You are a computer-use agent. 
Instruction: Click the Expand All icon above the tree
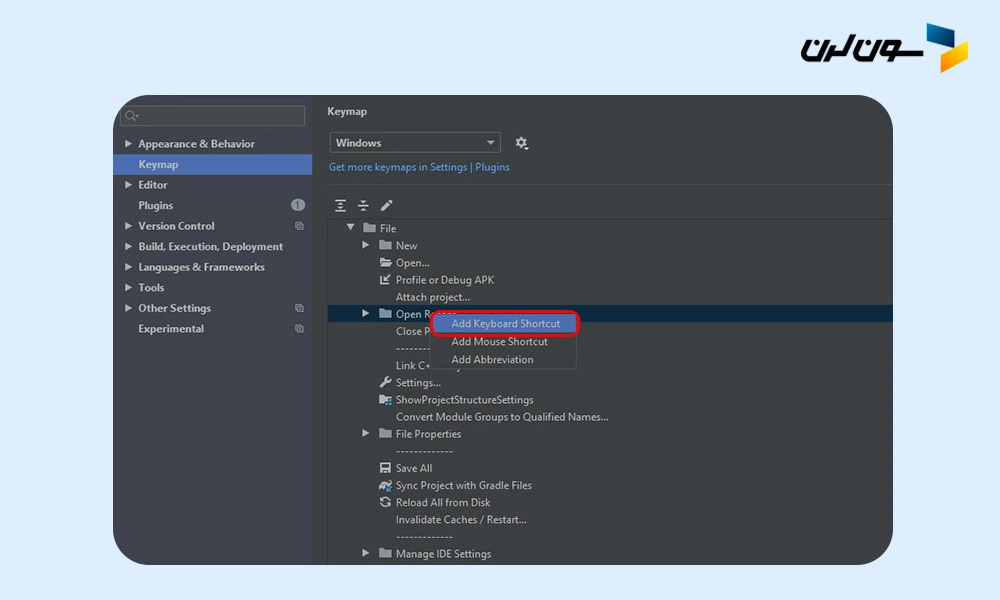[340, 205]
